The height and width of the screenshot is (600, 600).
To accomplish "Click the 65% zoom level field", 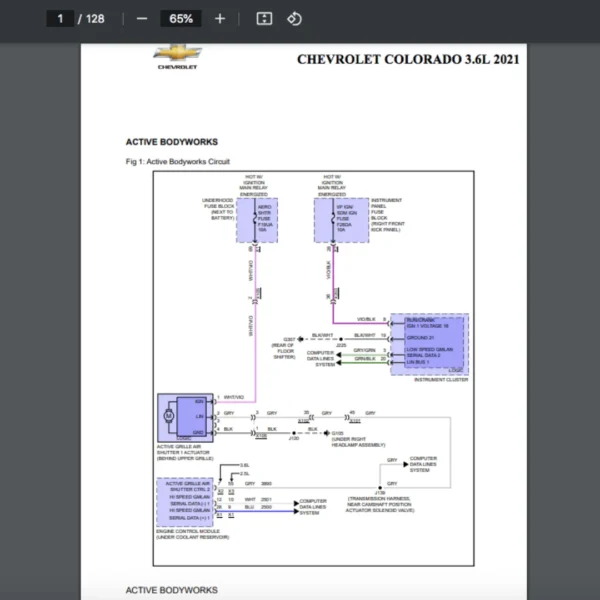I will pos(181,19).
